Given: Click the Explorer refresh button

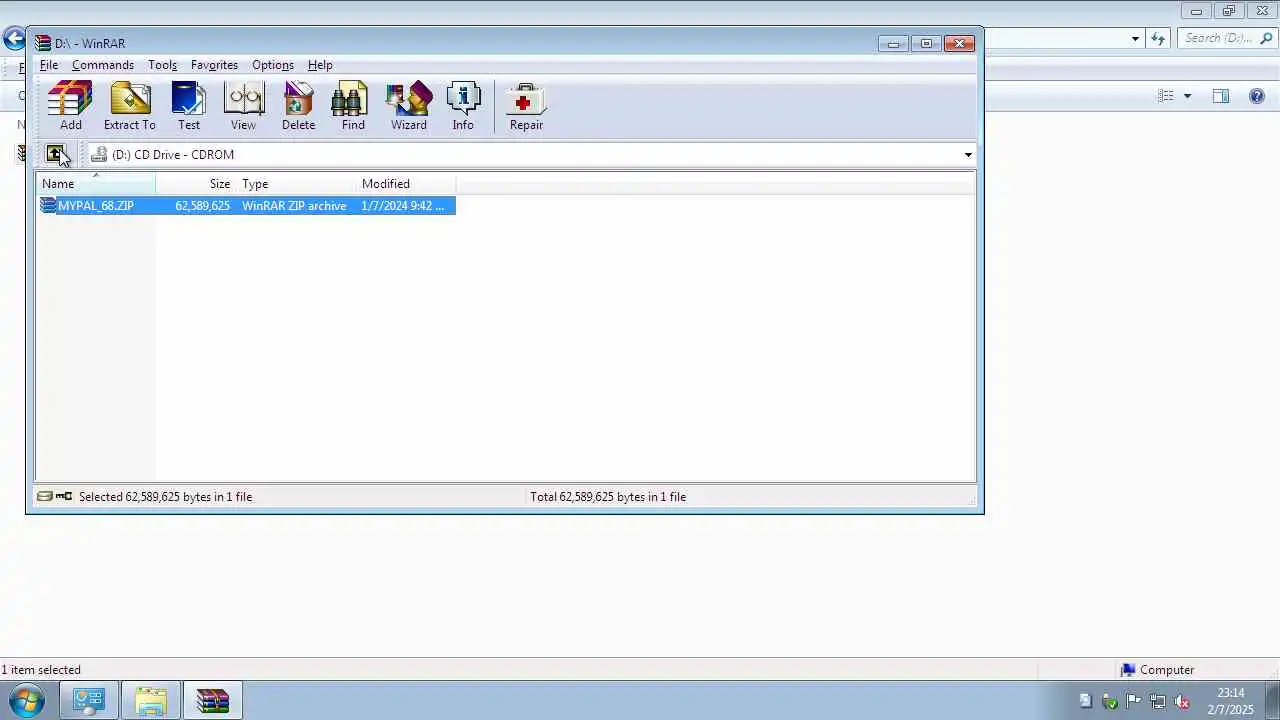Looking at the screenshot, I should coord(1158,39).
